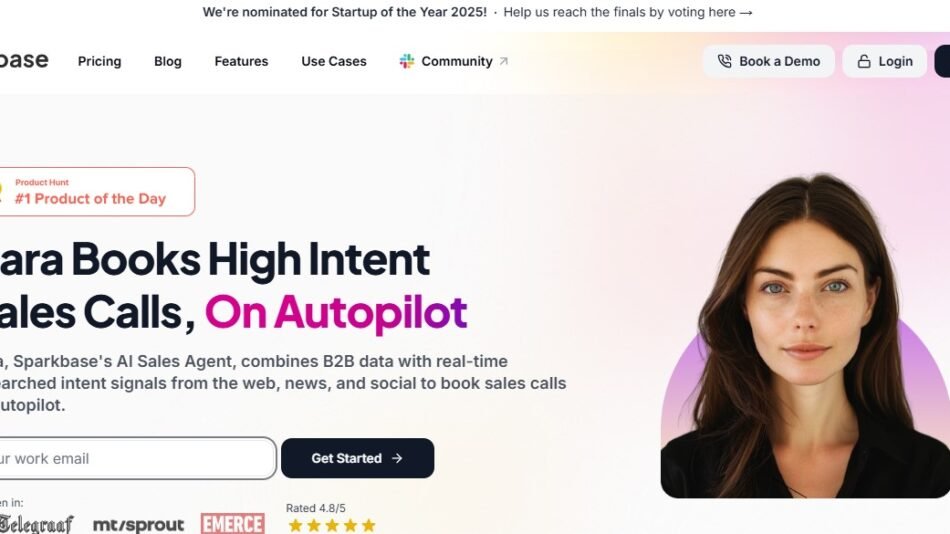950x534 pixels.
Task: Click the Telegraaf logo
Action: point(36,524)
